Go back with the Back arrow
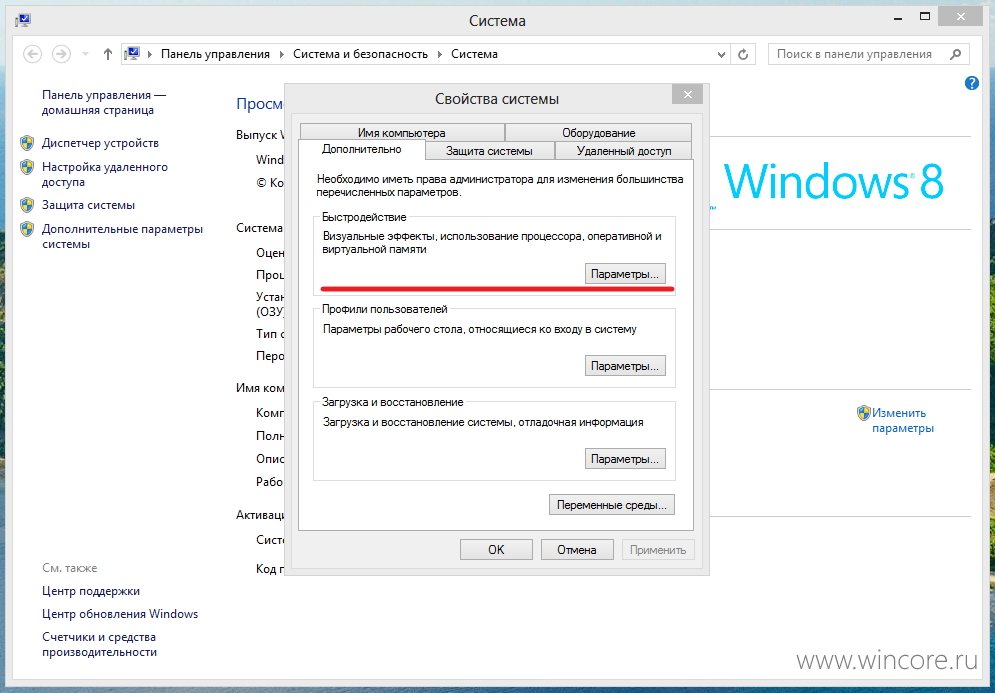This screenshot has width=995, height=693. (32, 54)
